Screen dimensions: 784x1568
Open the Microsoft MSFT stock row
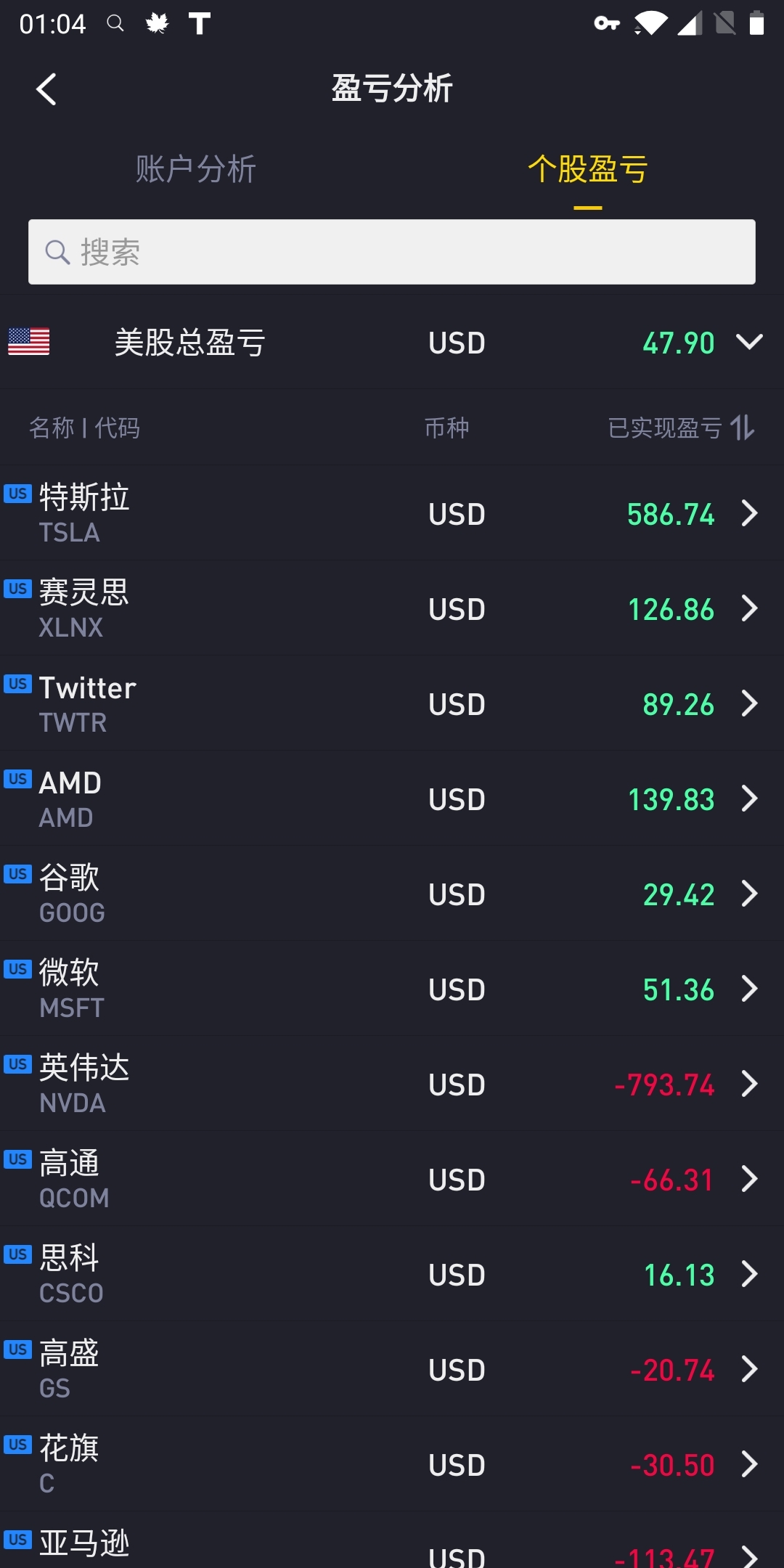[392, 989]
